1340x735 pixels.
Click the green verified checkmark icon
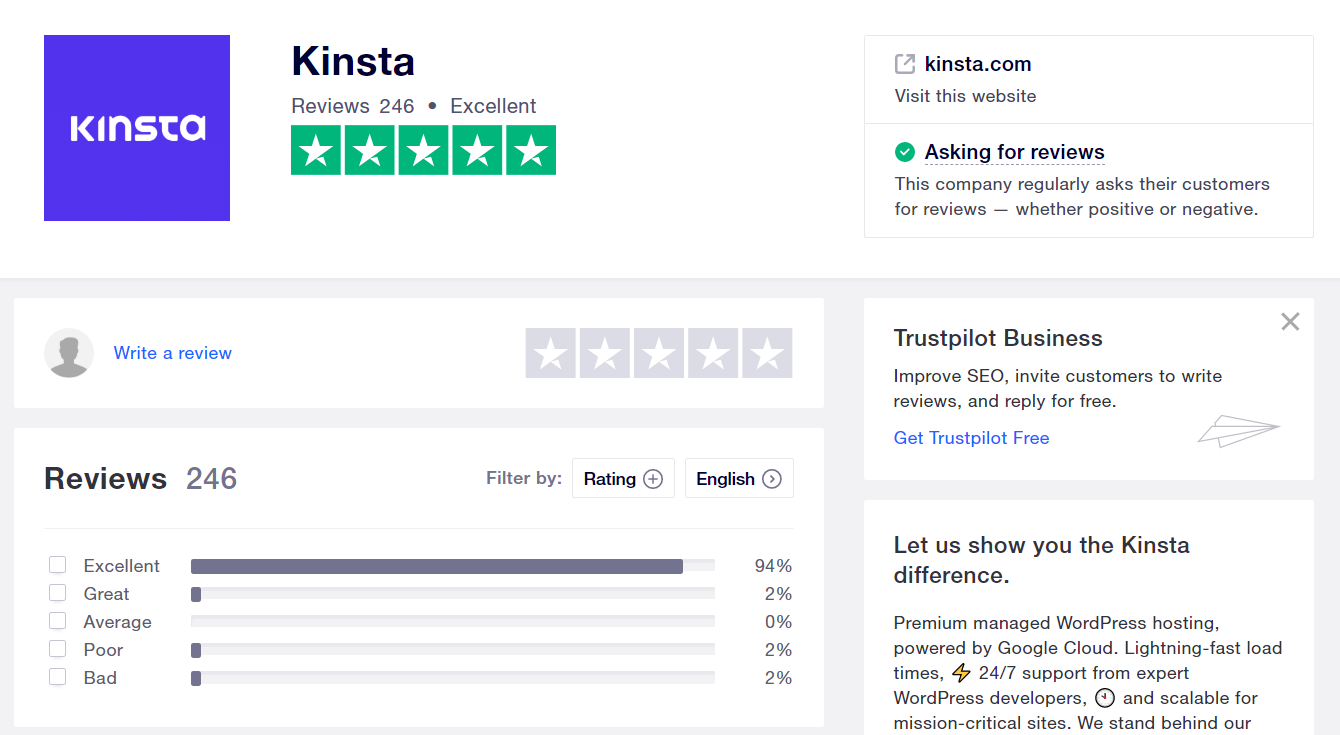pyautogui.click(x=904, y=152)
